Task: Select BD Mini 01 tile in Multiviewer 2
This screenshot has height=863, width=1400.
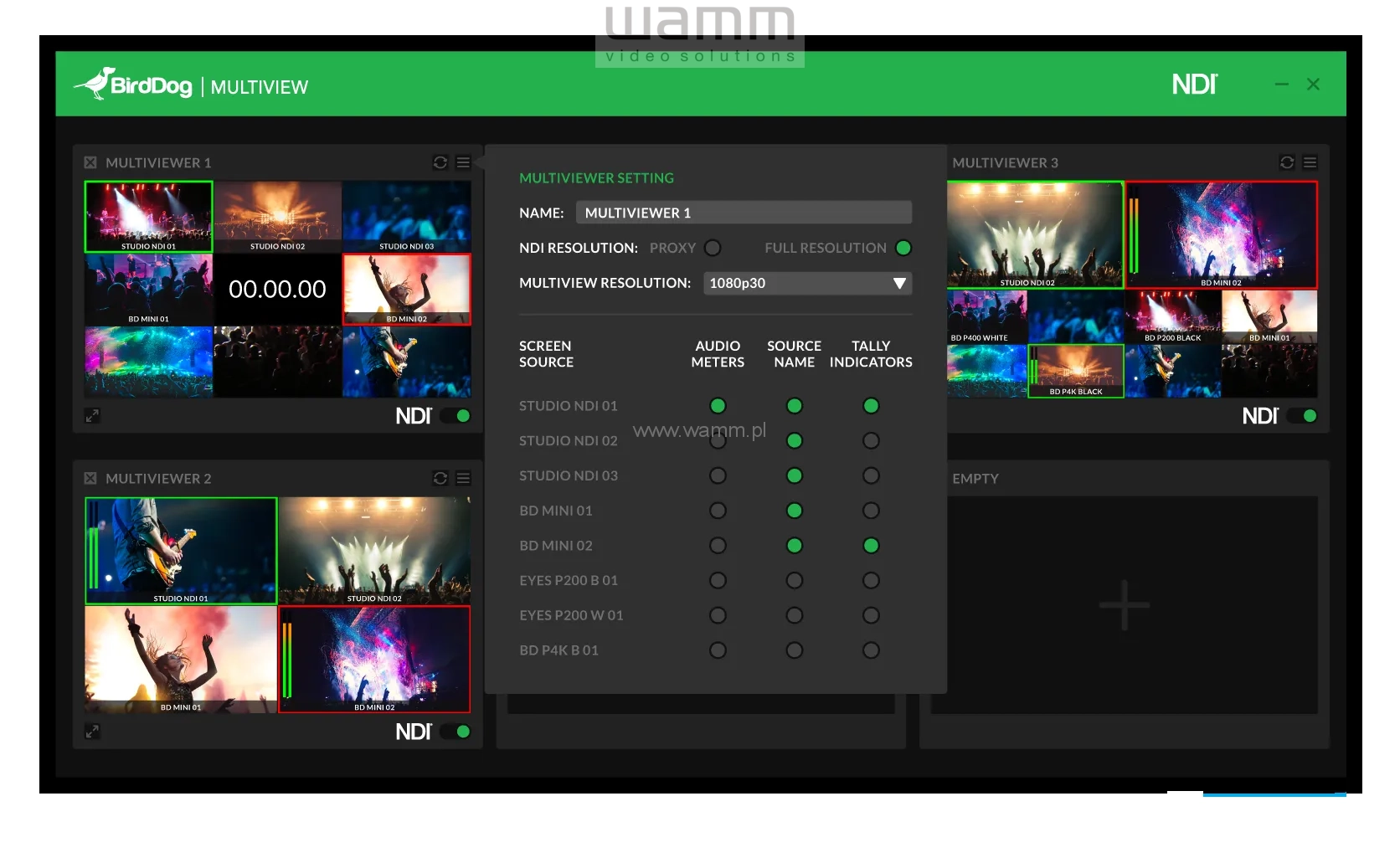Action: 181,660
